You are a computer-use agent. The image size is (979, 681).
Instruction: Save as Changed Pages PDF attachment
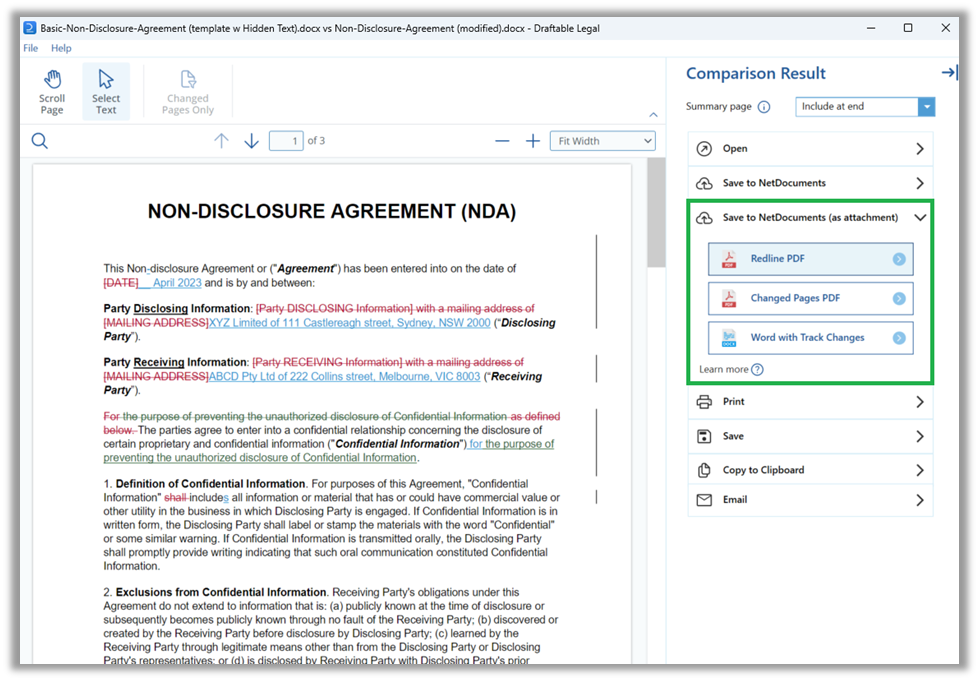810,298
